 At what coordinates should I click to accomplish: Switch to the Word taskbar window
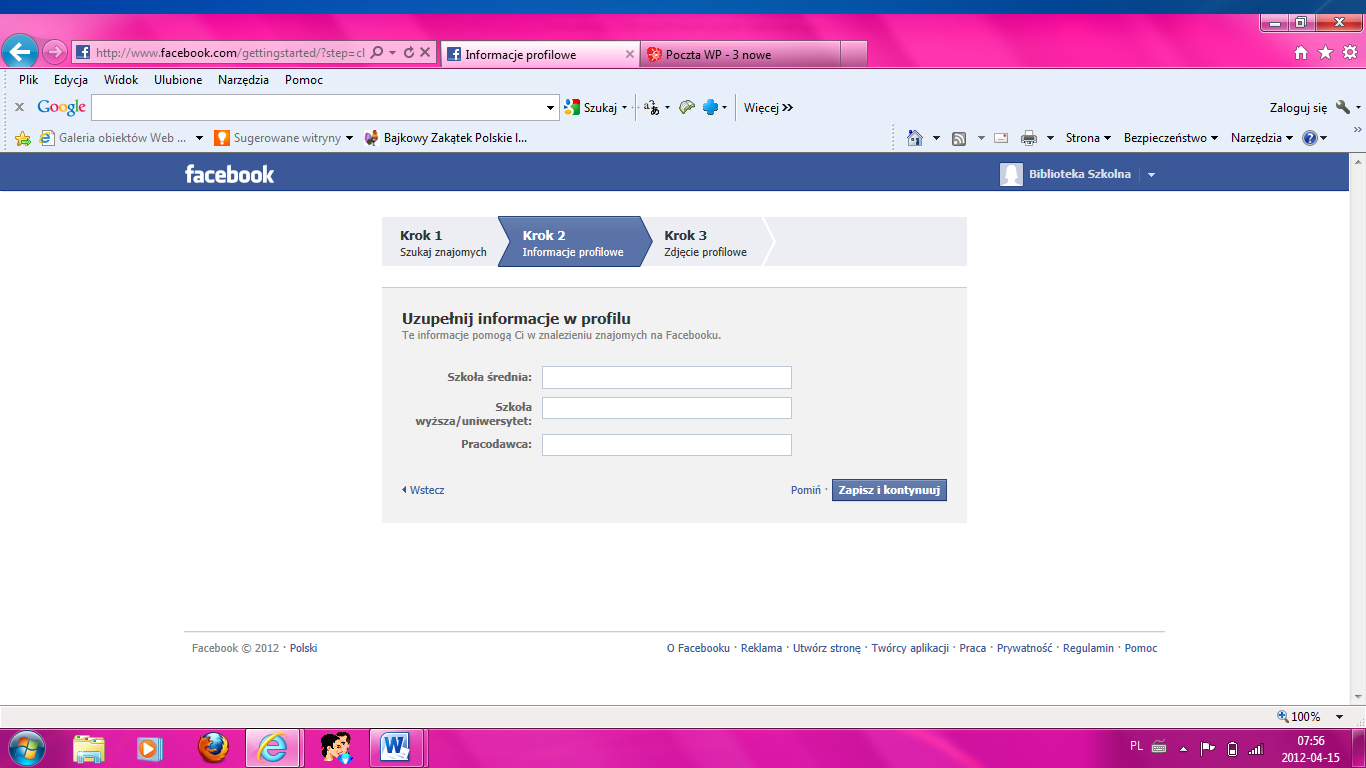(397, 747)
